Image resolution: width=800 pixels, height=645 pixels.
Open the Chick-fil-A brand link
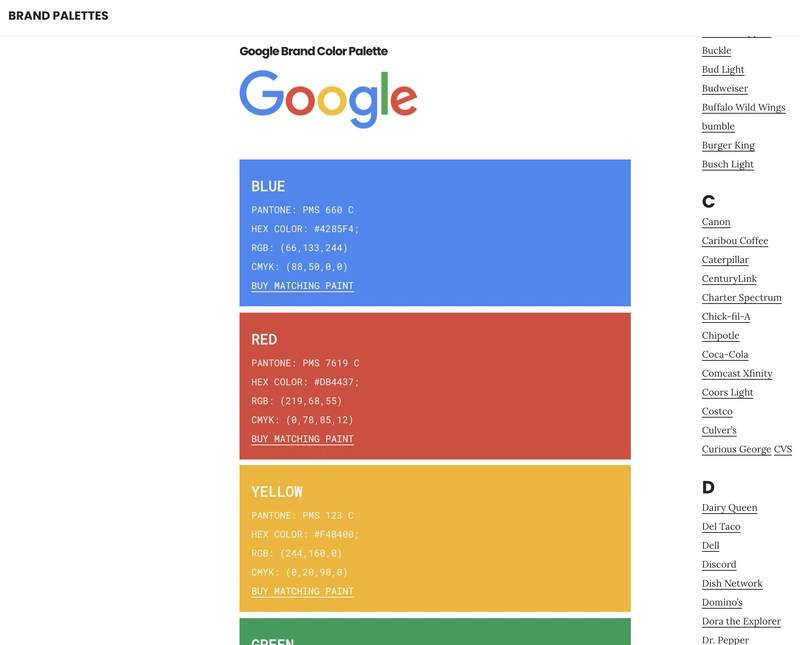726,316
